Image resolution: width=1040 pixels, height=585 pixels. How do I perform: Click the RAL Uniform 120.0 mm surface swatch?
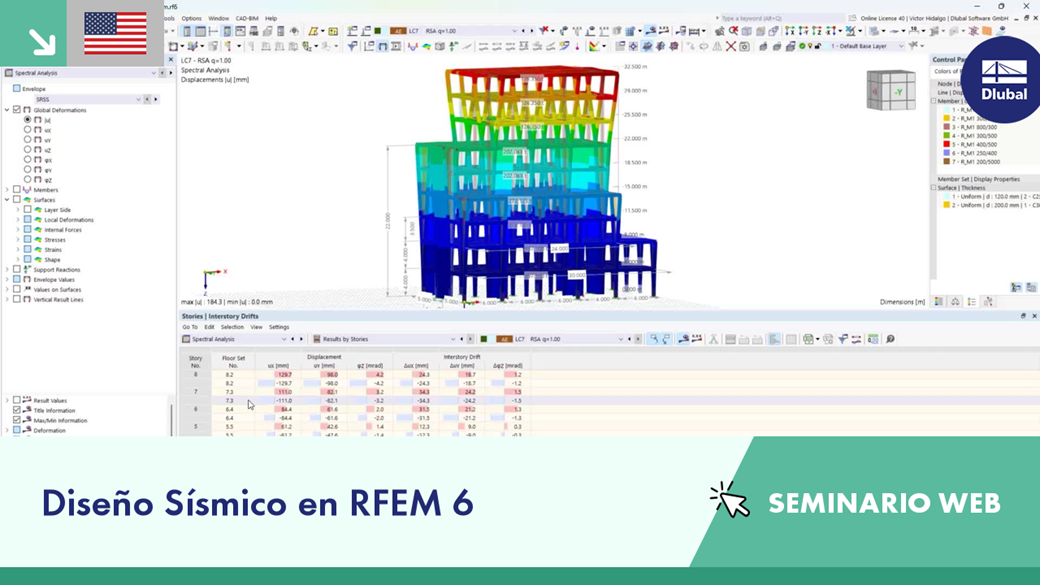pyautogui.click(x=946, y=196)
